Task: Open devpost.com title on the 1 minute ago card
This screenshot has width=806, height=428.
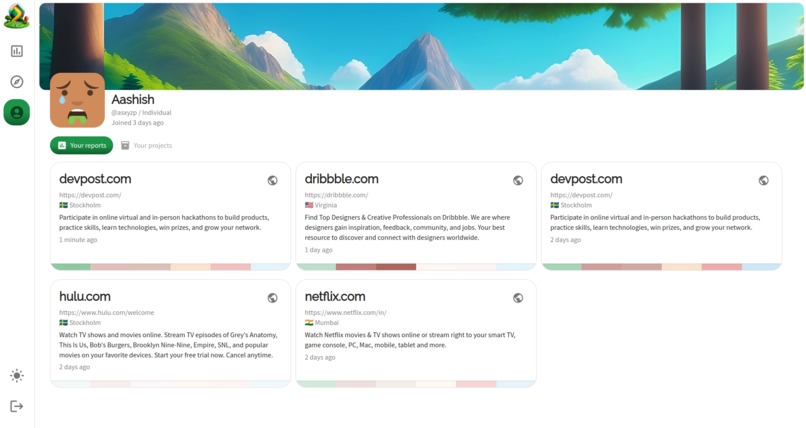Action: 95,179
